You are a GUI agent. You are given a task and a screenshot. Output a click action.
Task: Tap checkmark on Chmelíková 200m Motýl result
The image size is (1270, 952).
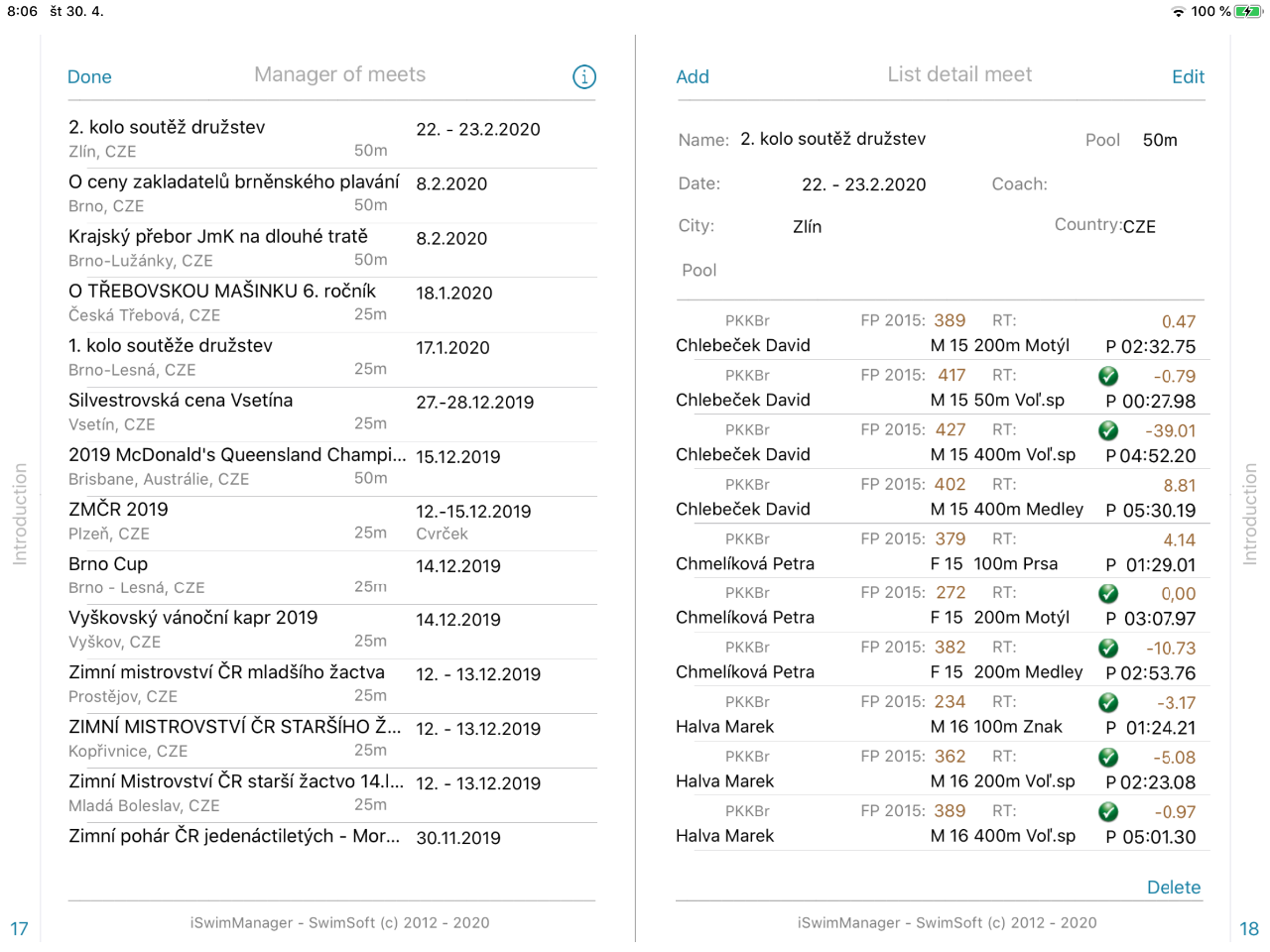1108,593
